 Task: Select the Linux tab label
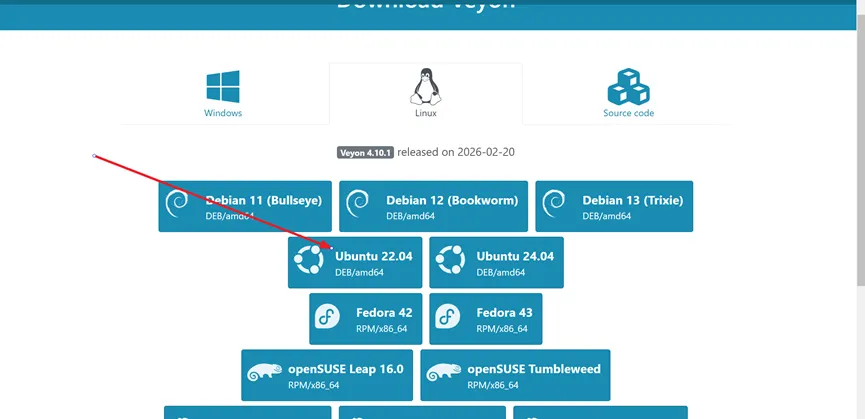point(425,113)
